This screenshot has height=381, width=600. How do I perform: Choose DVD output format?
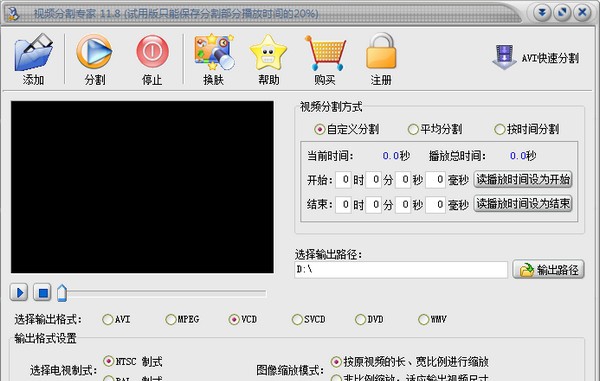[x=369, y=319]
